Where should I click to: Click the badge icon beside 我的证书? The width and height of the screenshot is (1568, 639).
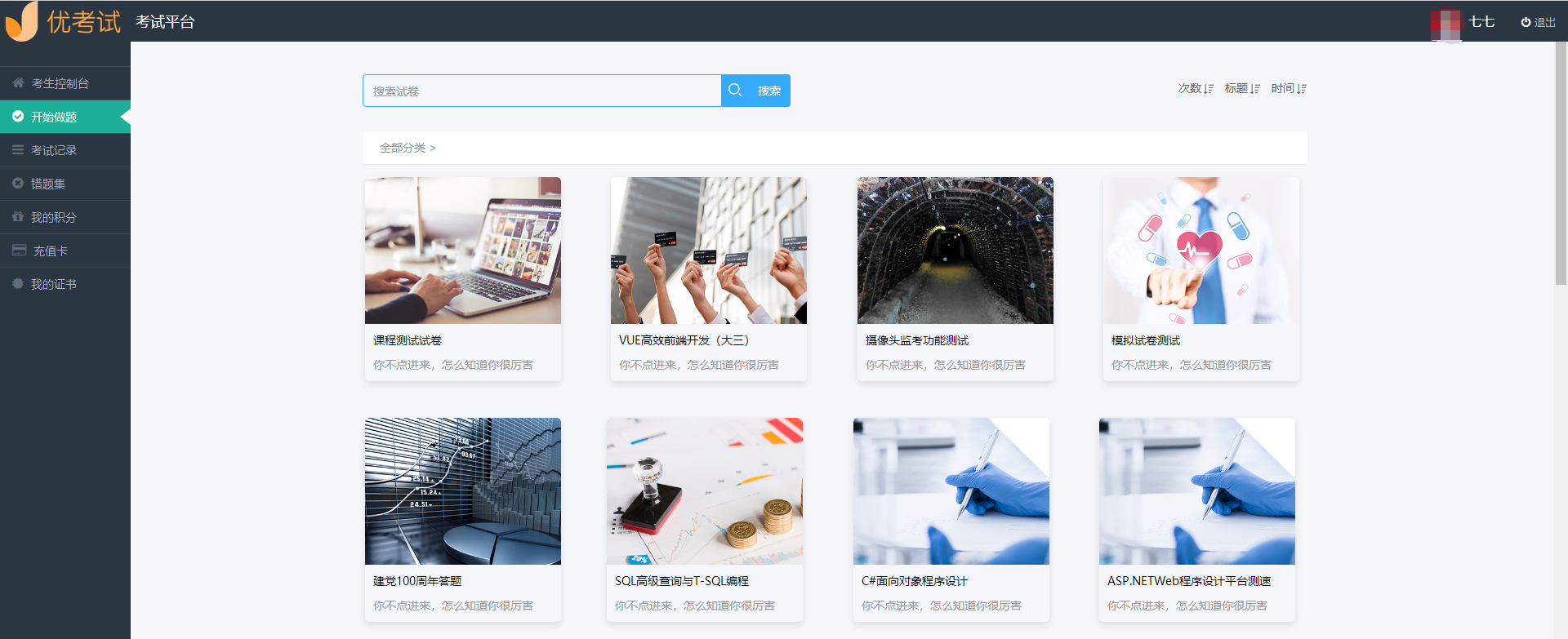18,284
